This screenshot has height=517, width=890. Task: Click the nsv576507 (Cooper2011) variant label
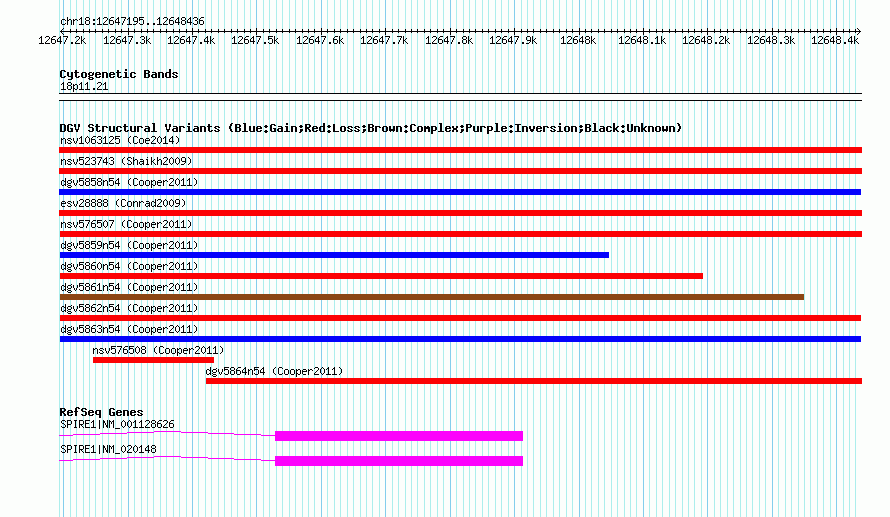[x=126, y=224]
